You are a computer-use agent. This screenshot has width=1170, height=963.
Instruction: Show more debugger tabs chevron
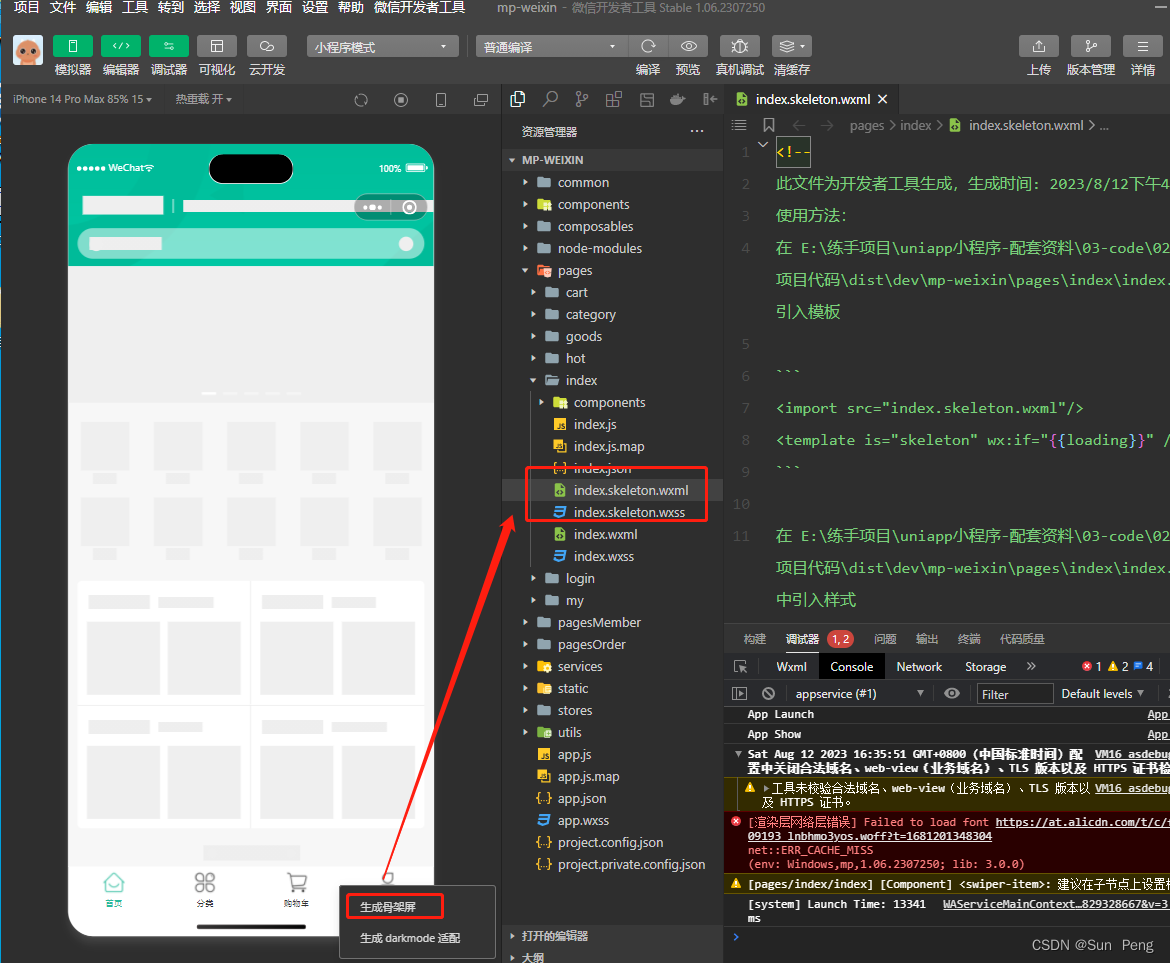point(1031,666)
